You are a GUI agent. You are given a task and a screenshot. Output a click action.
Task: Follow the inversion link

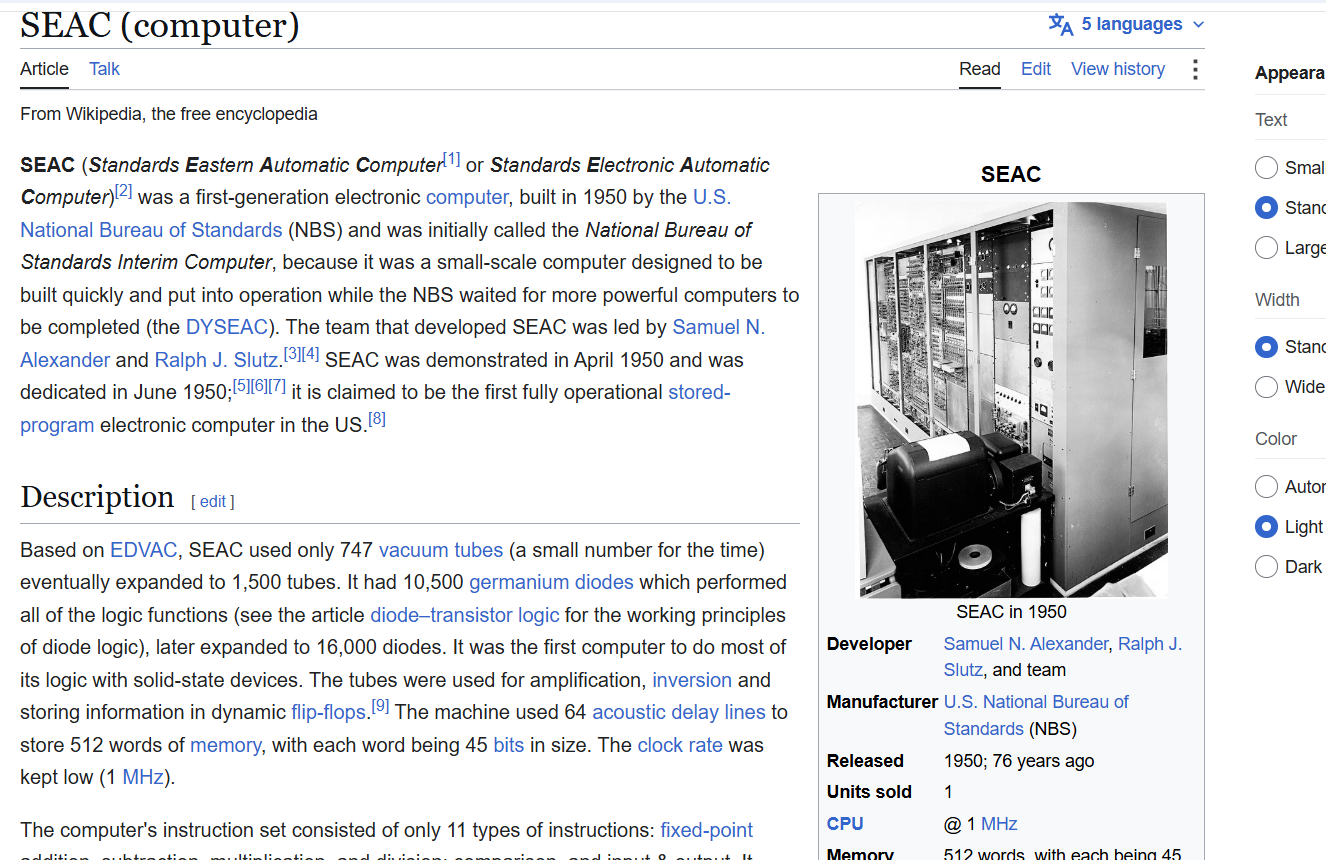(692, 680)
